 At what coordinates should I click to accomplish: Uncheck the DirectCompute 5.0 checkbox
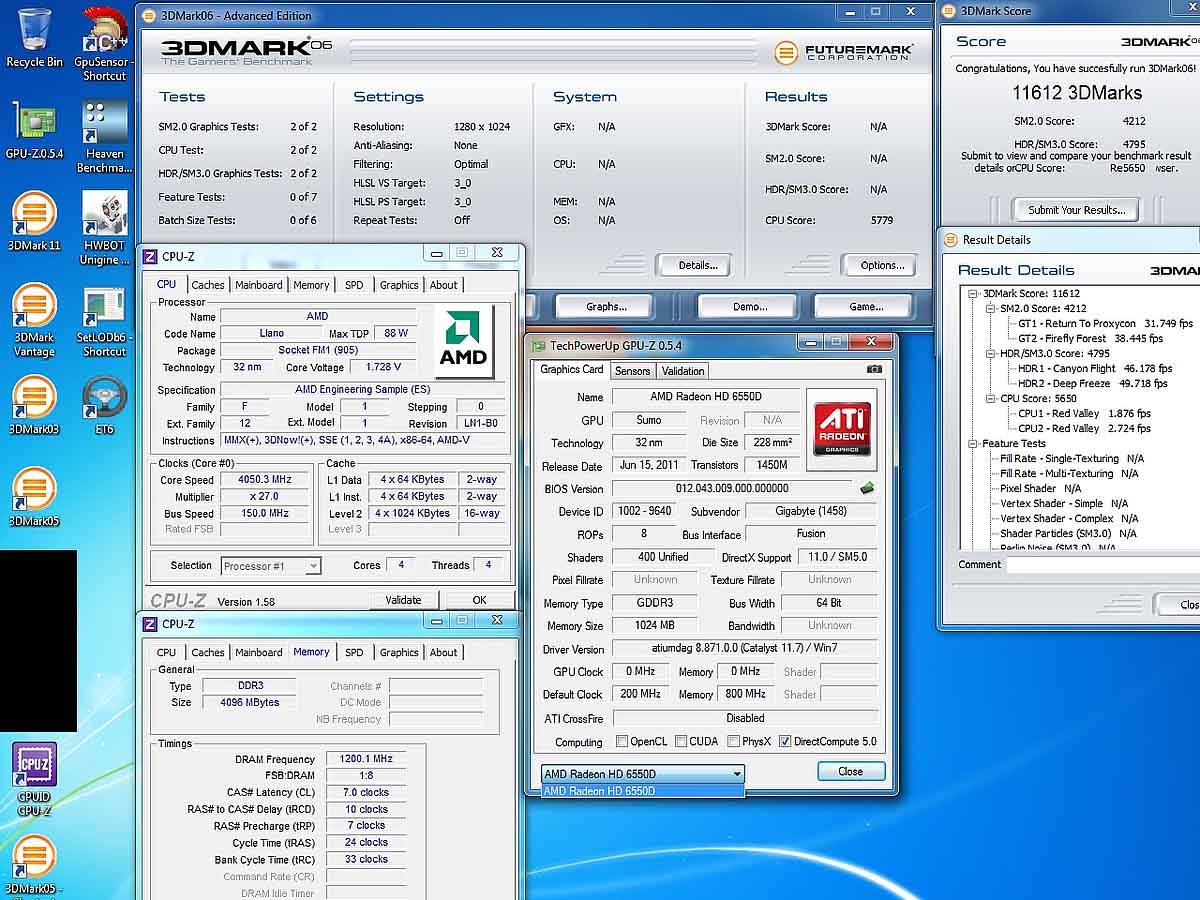pos(785,741)
